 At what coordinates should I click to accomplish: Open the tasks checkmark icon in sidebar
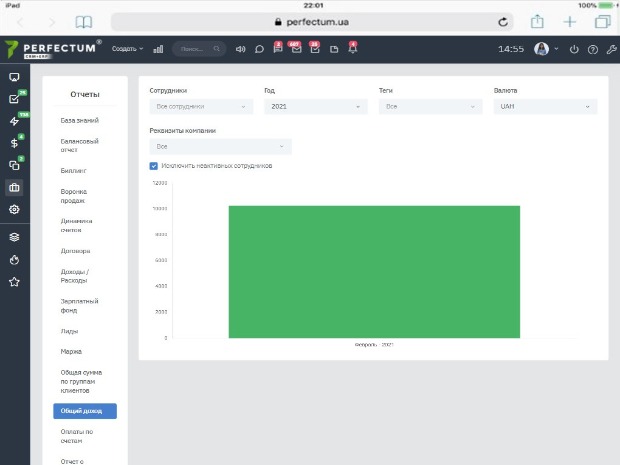tap(14, 99)
